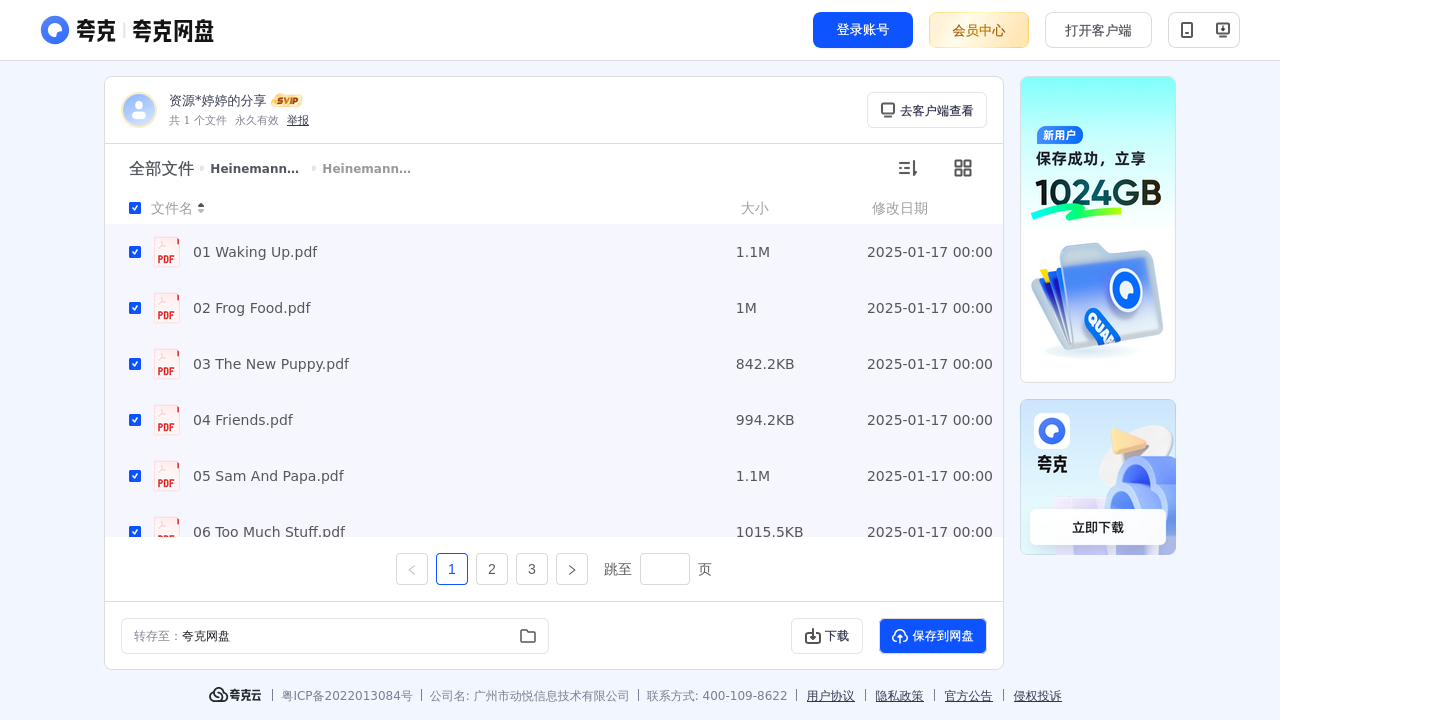Image resolution: width=1452 pixels, height=720 pixels.
Task: Click the Quark Cloud logo in the footer
Action: [235, 695]
